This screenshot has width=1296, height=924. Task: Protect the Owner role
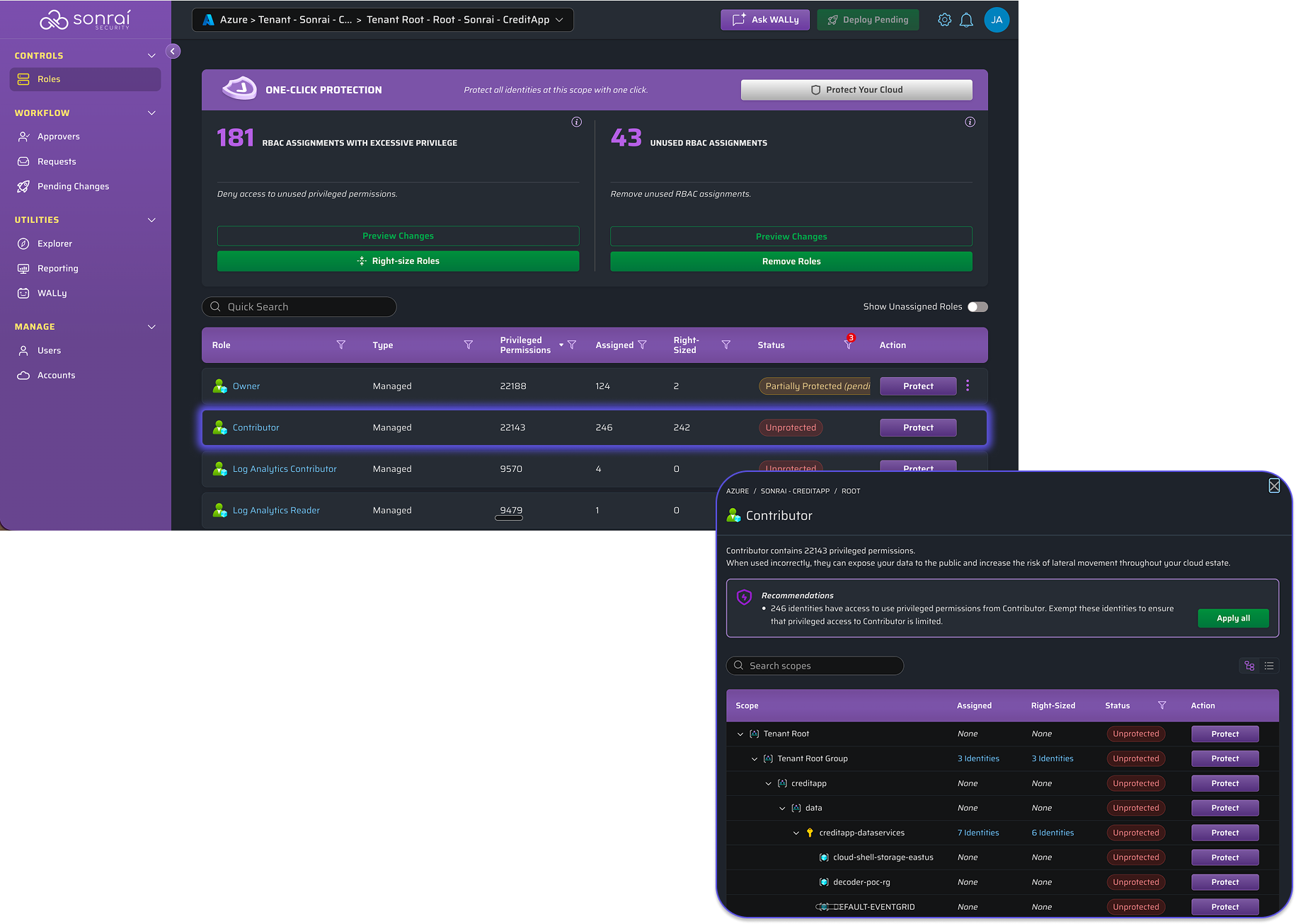918,386
